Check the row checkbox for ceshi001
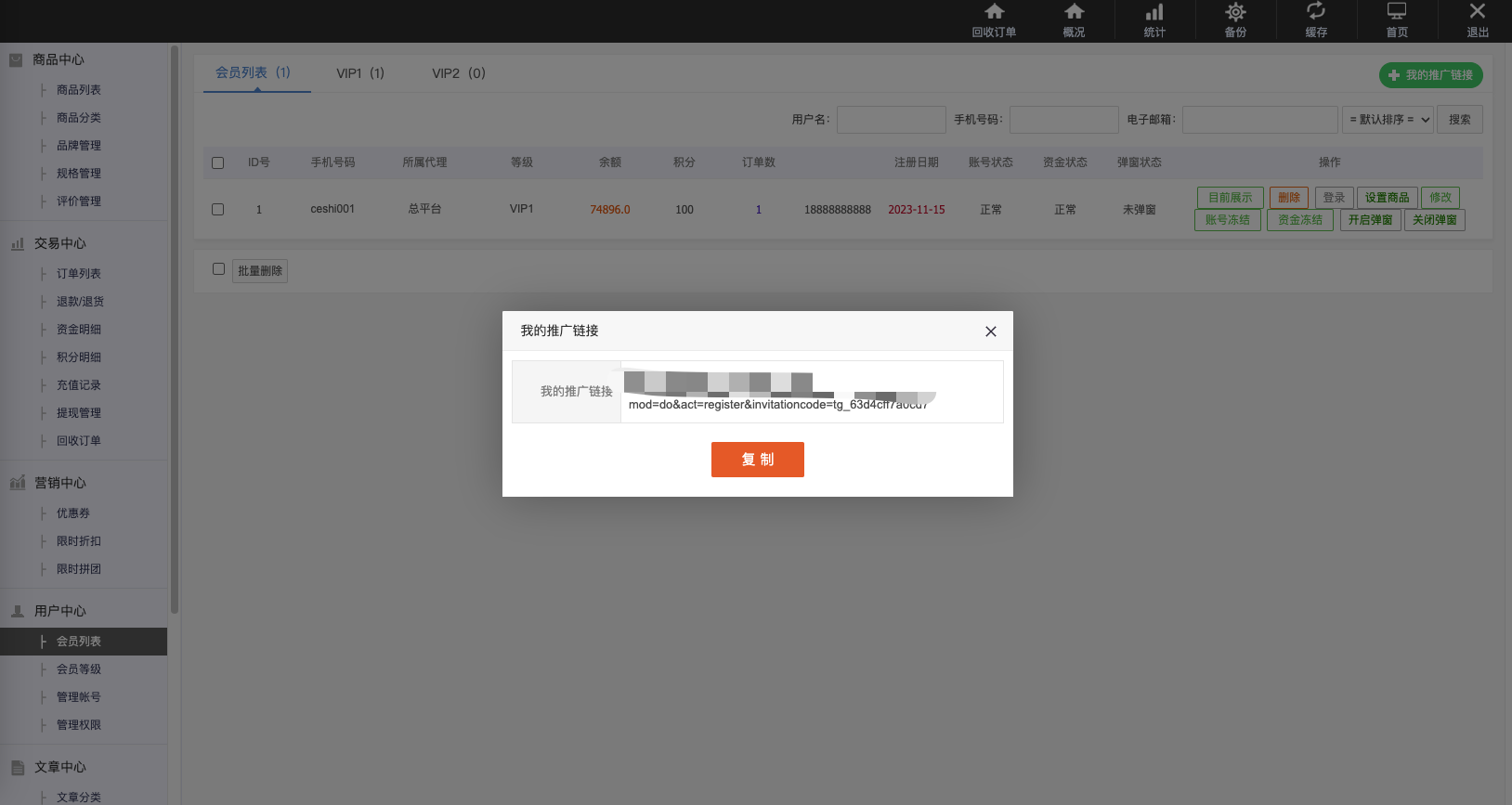 click(218, 209)
